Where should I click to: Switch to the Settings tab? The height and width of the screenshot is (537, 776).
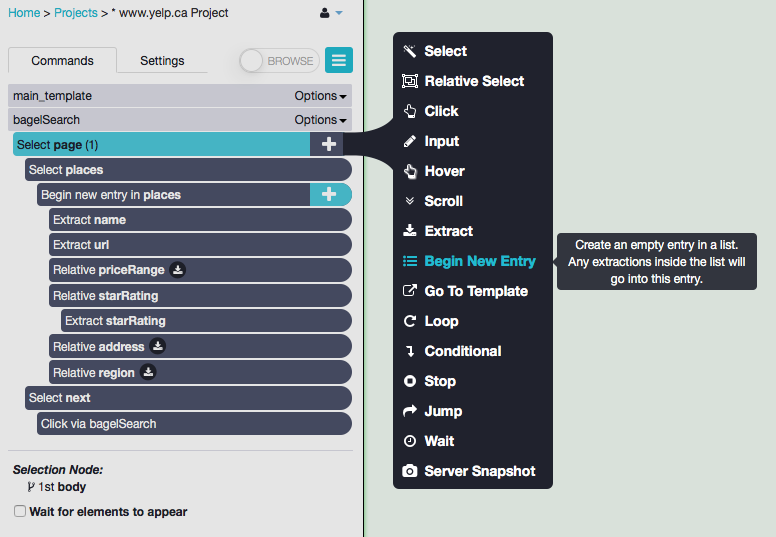(x=162, y=60)
